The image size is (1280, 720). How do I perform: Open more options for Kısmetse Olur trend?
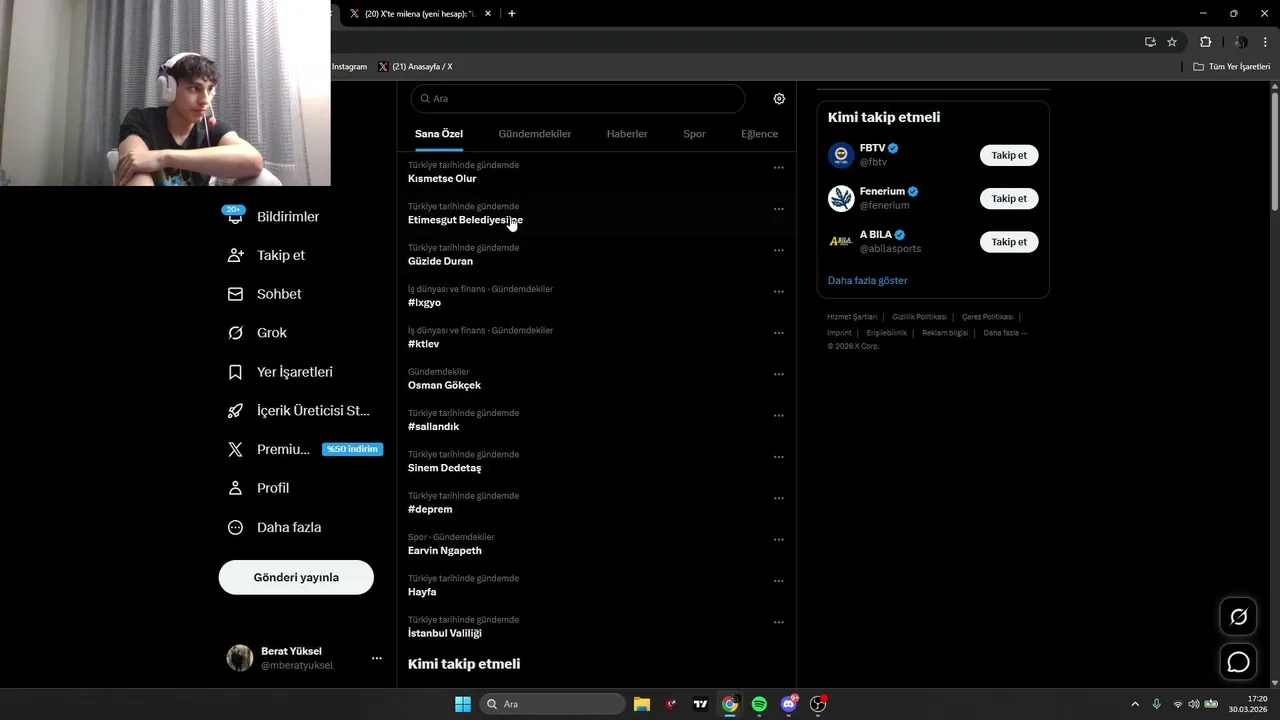pyautogui.click(x=779, y=168)
